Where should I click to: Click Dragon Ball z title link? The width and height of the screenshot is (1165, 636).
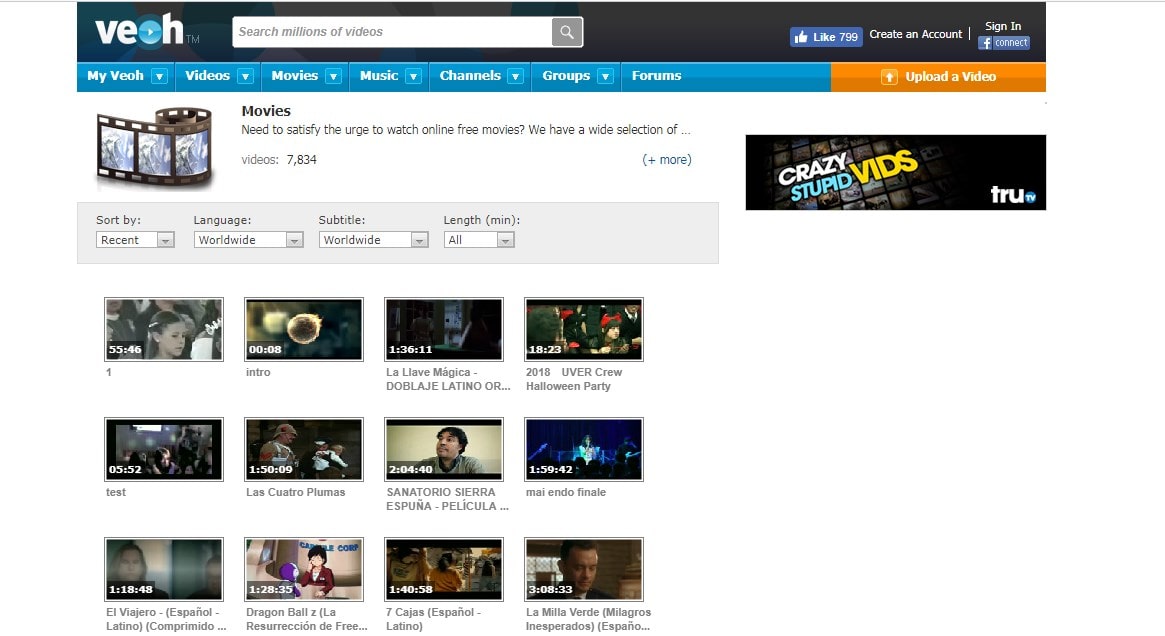[x=307, y=619]
